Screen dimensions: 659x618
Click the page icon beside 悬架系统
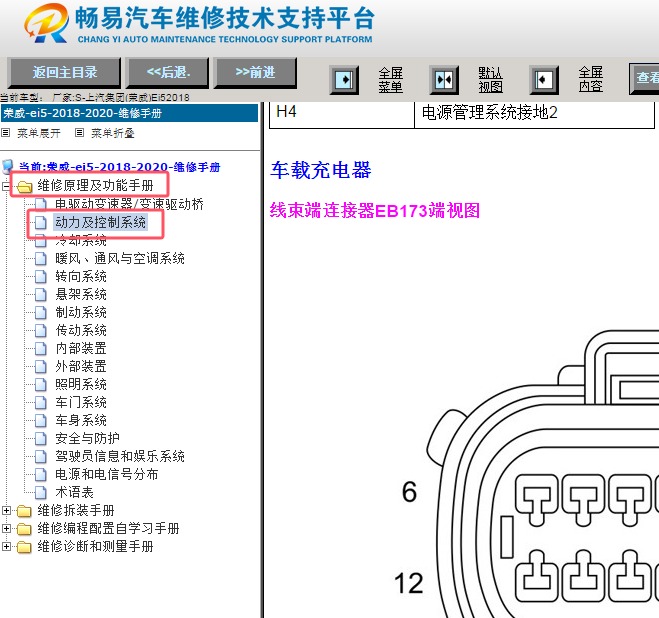[x=40, y=295]
